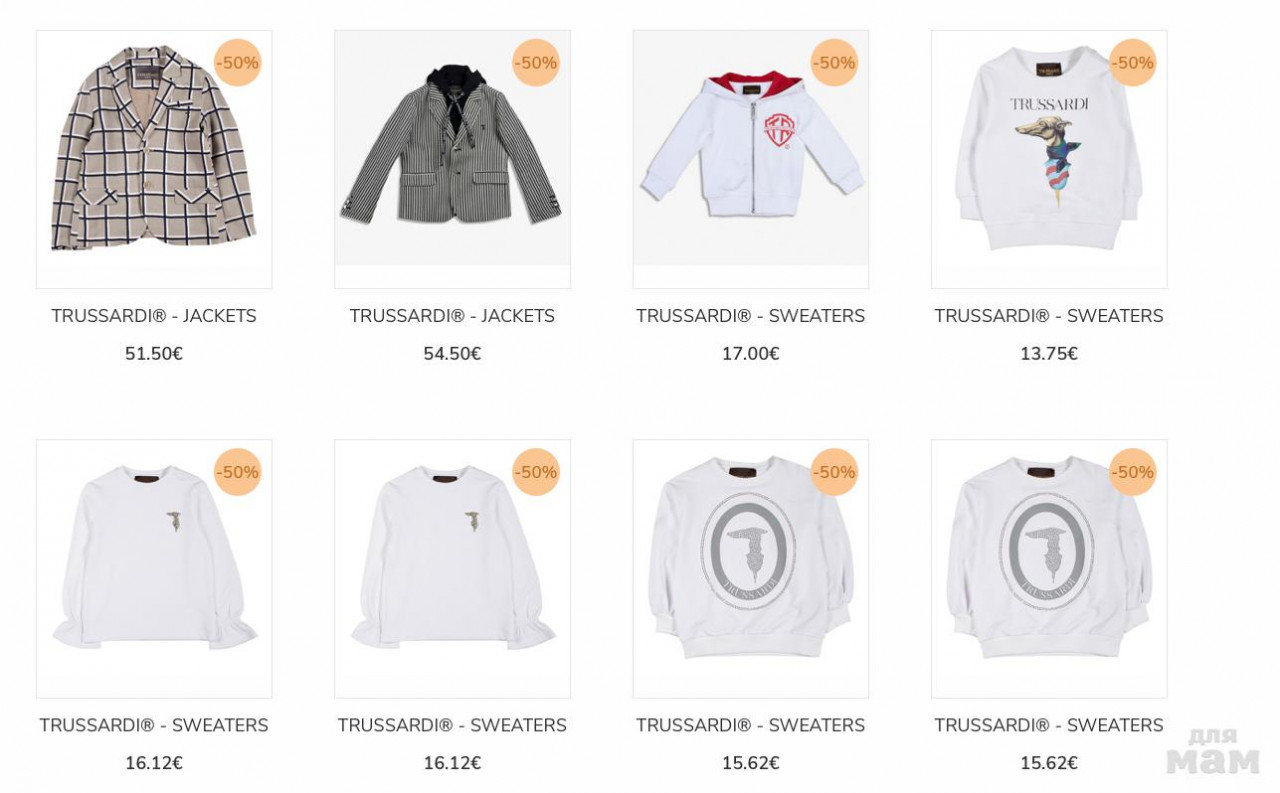Click the 13.75€ price label

pos(1049,354)
